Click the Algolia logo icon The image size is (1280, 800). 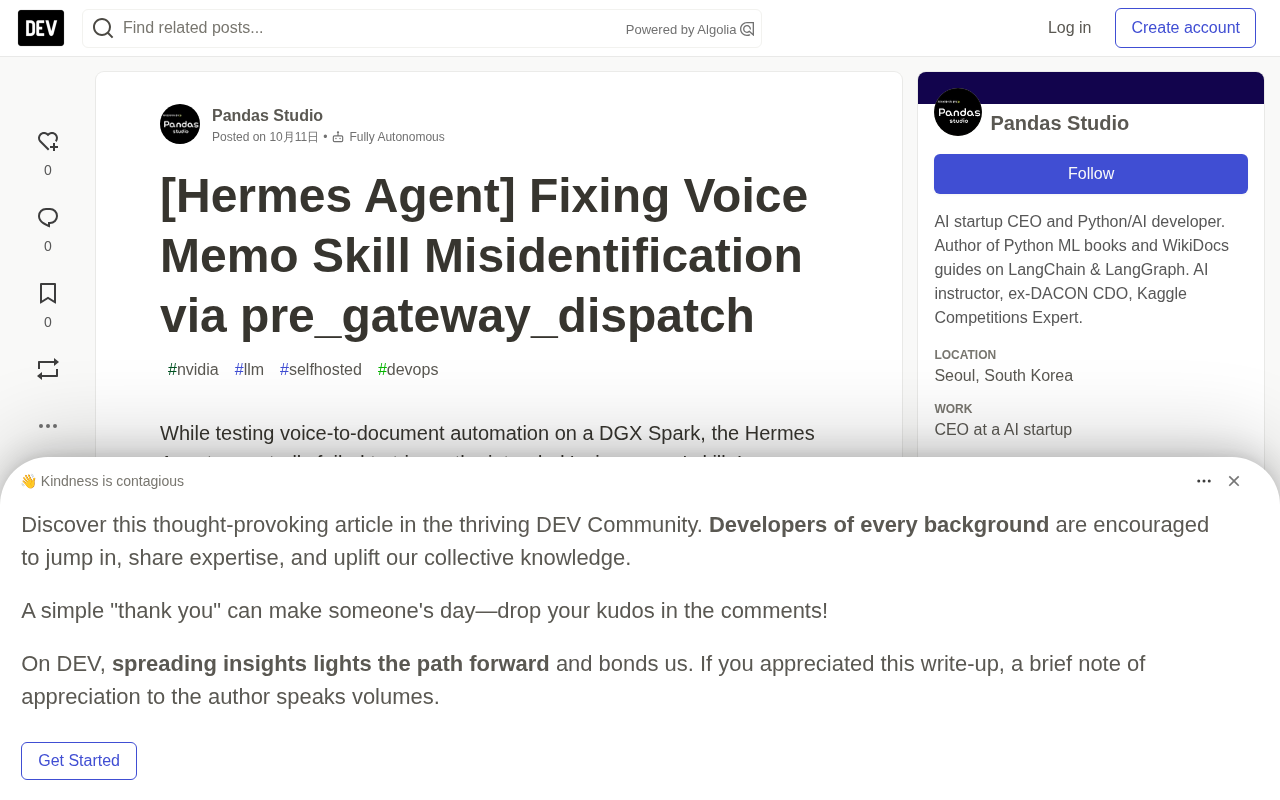(747, 29)
